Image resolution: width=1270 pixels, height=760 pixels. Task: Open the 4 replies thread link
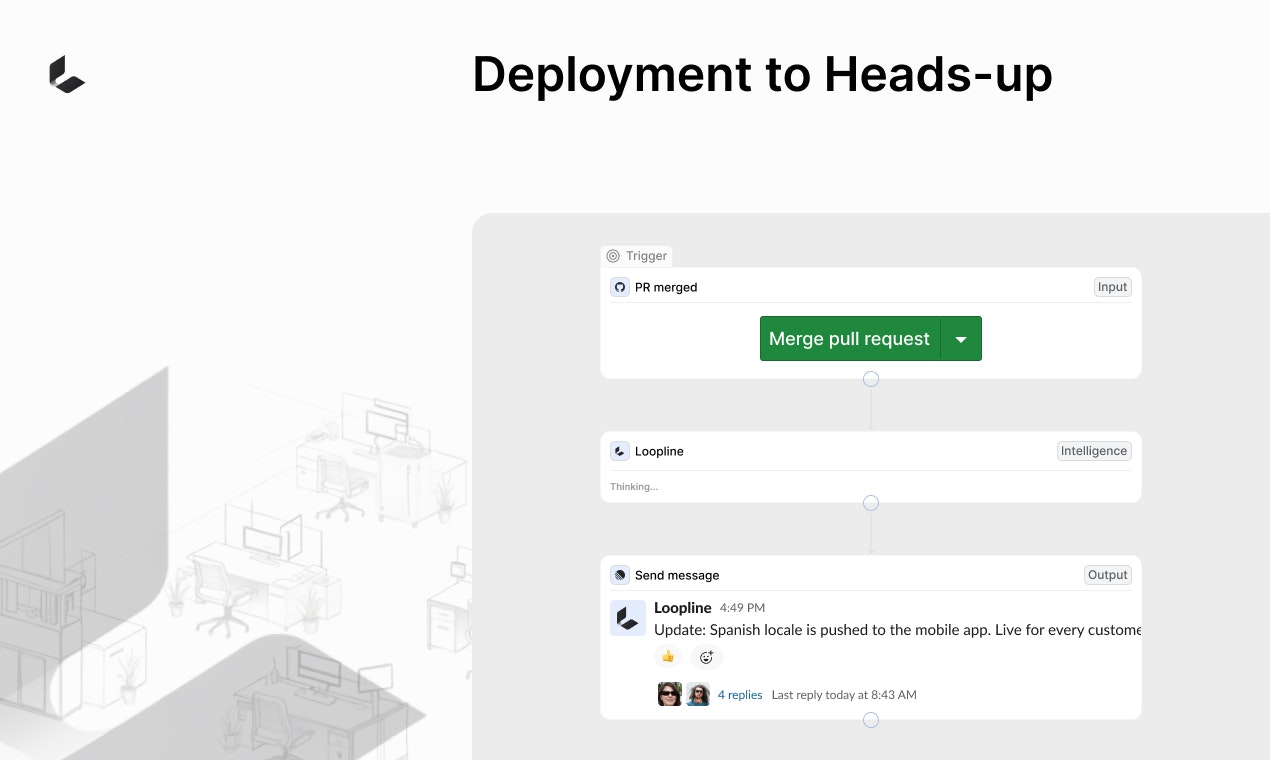740,695
